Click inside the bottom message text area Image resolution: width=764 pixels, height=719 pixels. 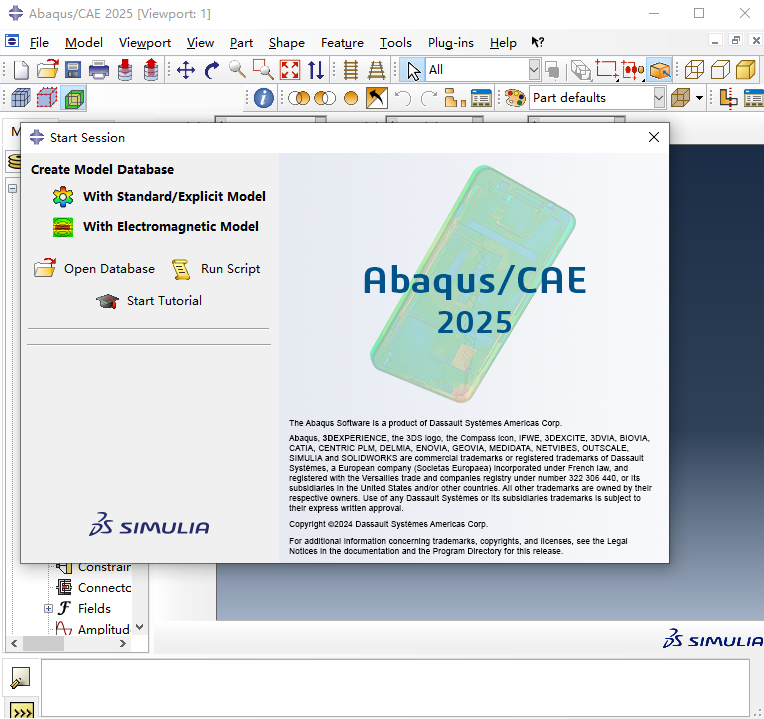[395, 688]
